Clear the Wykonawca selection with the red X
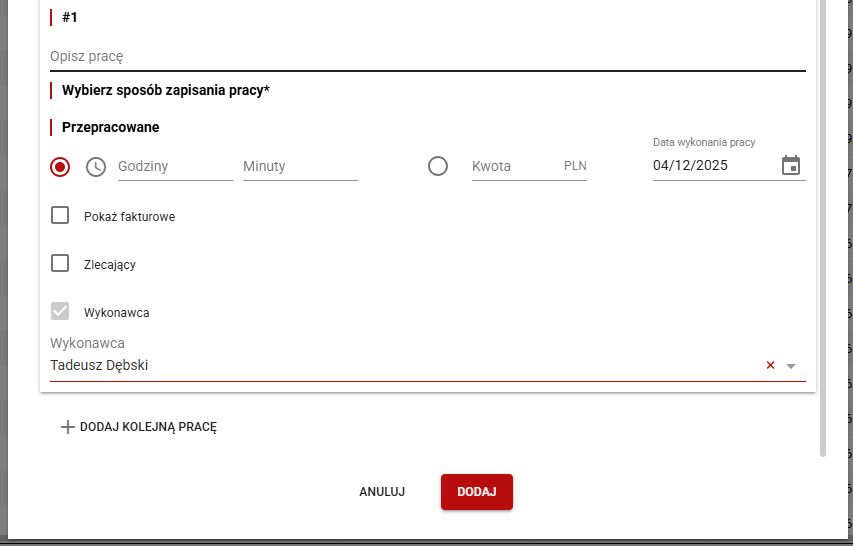The image size is (853, 546). click(770, 366)
